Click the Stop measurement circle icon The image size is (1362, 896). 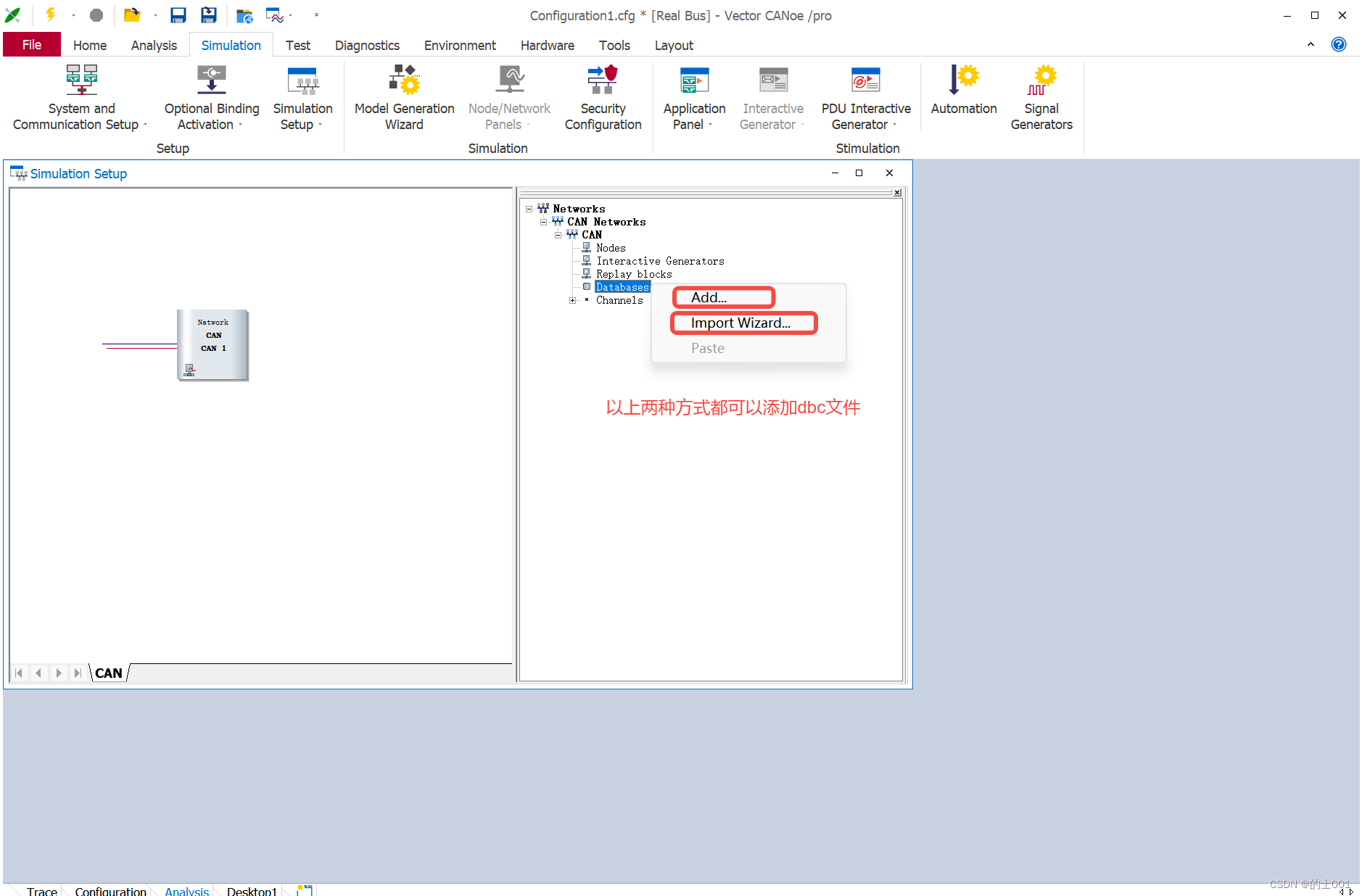[x=96, y=15]
